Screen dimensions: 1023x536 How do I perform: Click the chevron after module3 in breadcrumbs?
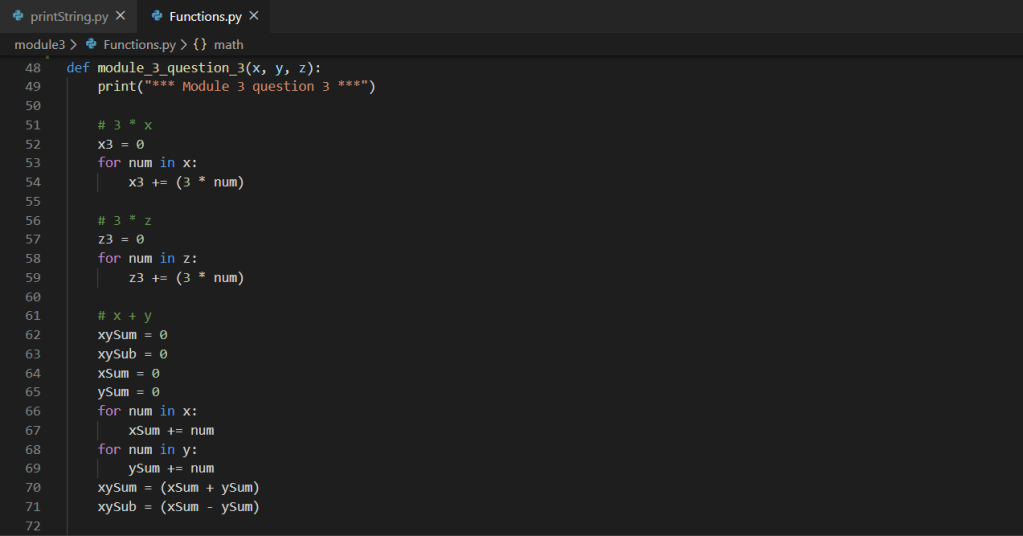click(x=74, y=44)
